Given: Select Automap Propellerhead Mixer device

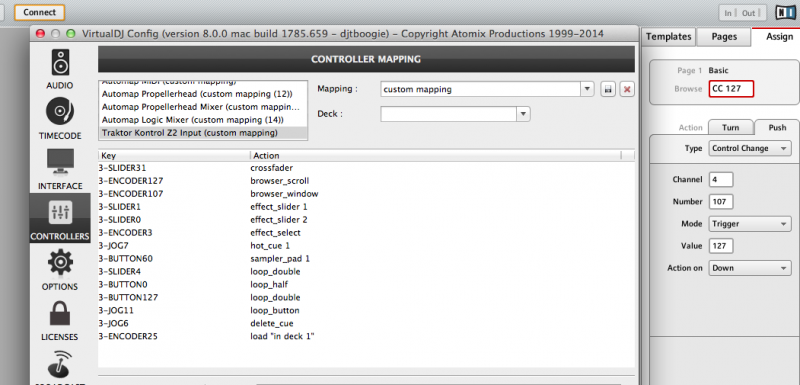Looking at the screenshot, I should click(203, 107).
